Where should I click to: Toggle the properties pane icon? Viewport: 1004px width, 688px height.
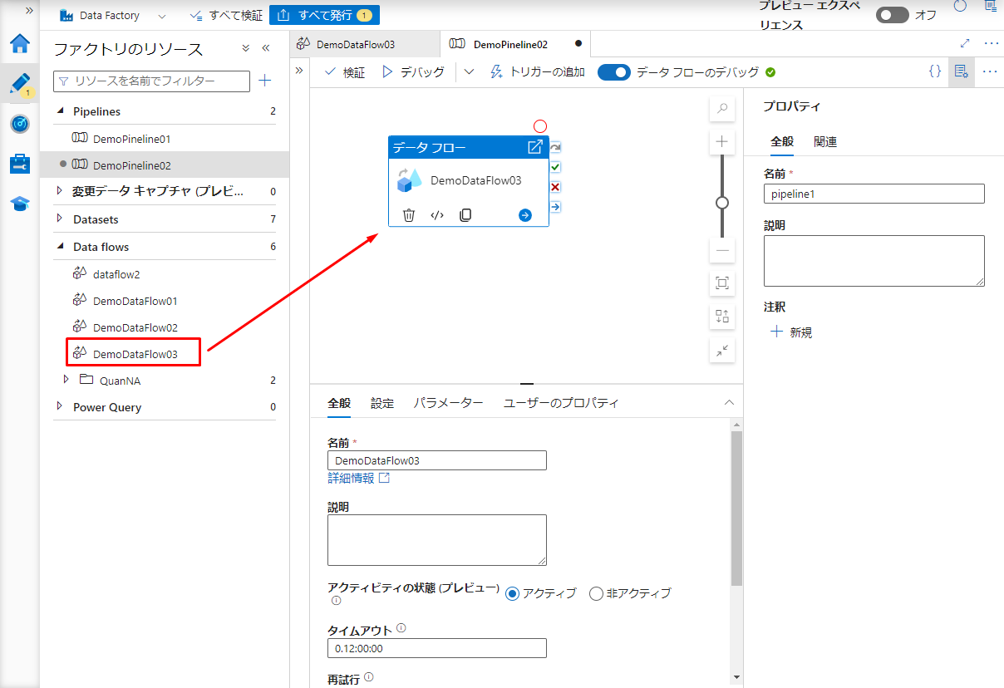coord(960,72)
